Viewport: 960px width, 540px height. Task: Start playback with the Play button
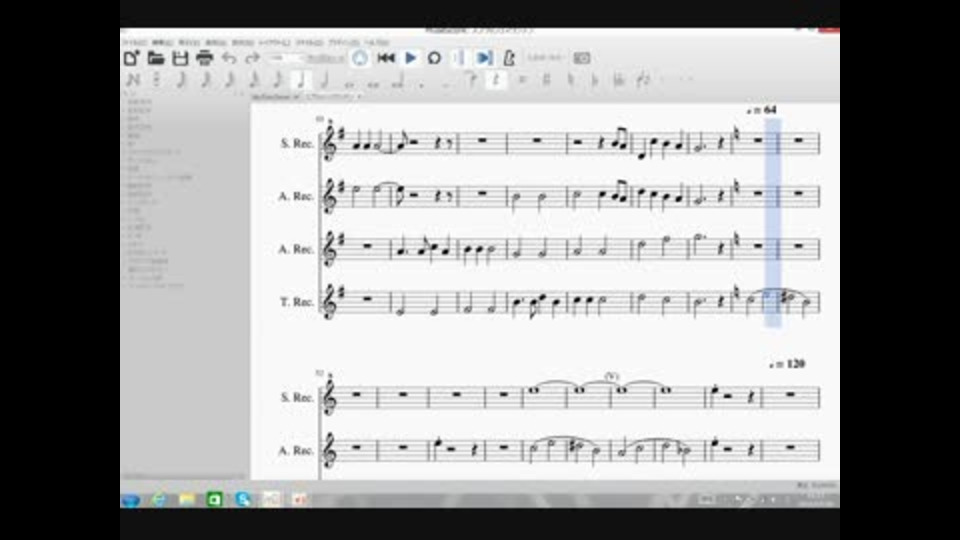pos(411,58)
